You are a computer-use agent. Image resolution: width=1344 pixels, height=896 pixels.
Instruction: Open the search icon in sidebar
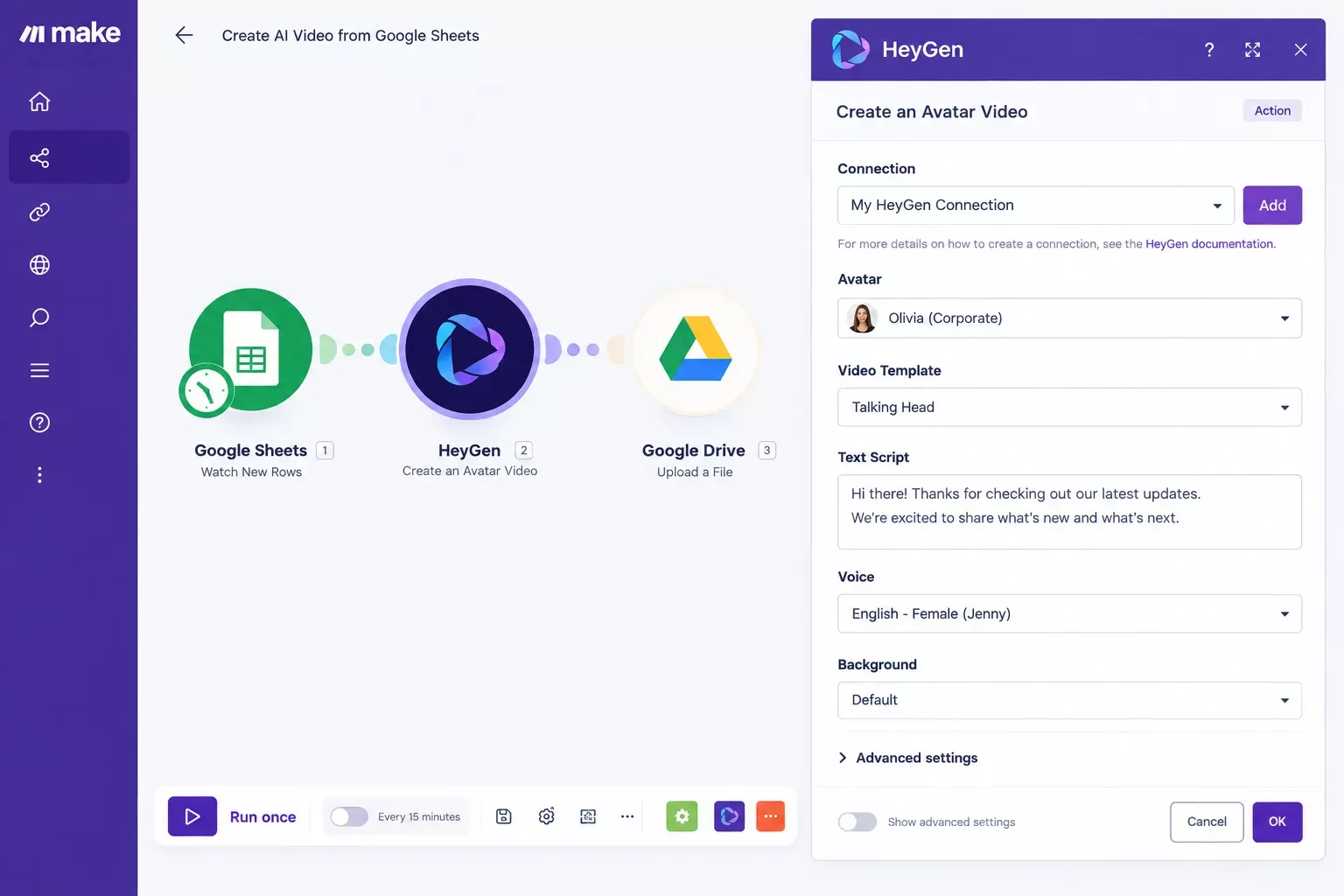(x=39, y=317)
